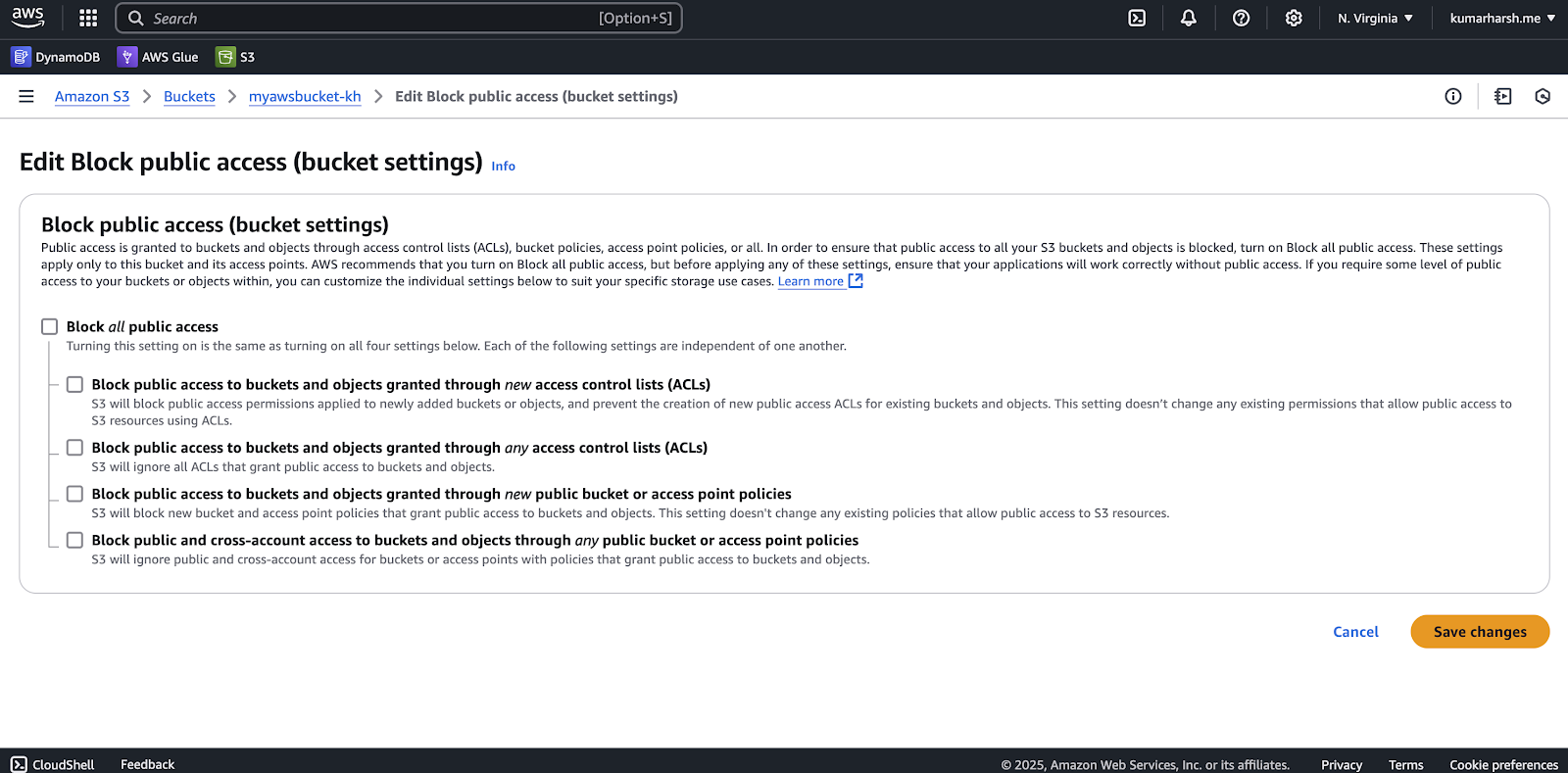Click the AWS Glue favorite icon

point(126,57)
